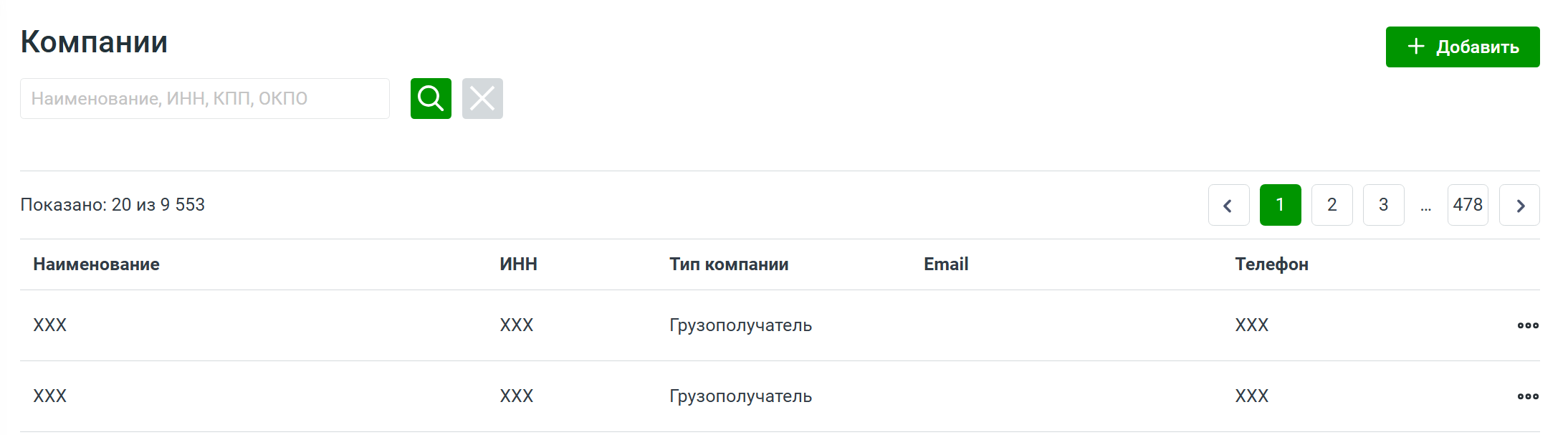This screenshot has width=1568, height=435.
Task: Select the second company row name
Action: 50,396
